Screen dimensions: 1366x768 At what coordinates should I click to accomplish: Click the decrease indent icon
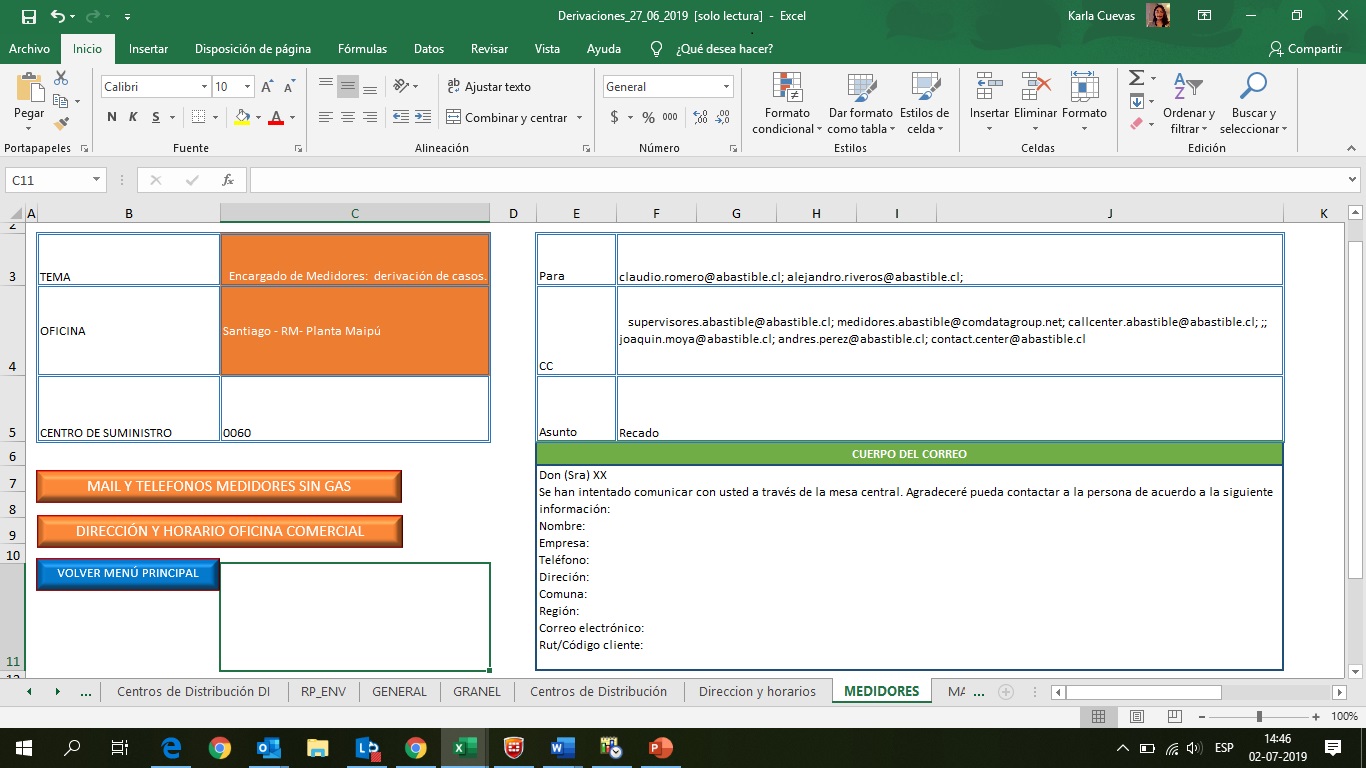[401, 117]
